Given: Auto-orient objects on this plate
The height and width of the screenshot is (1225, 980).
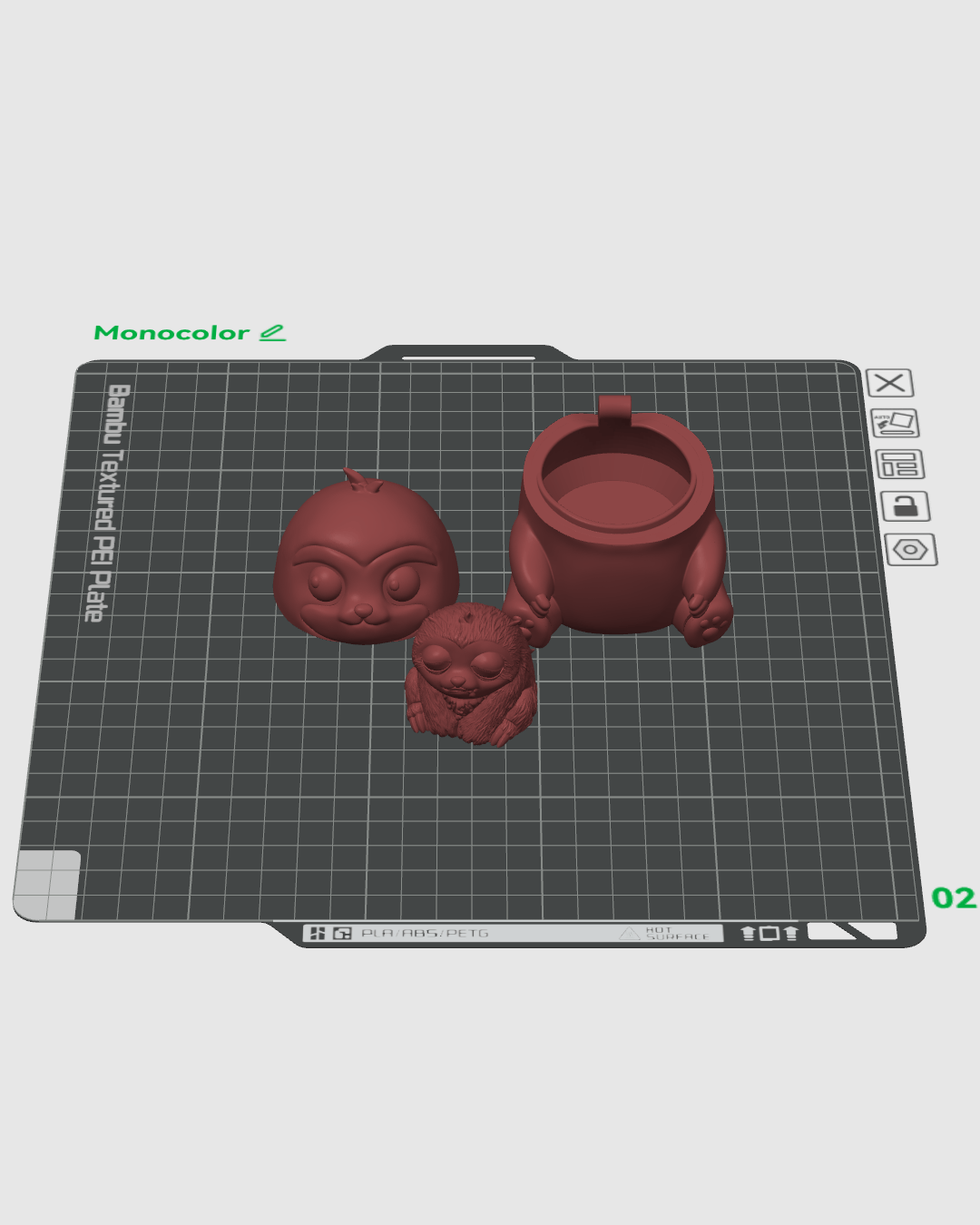Looking at the screenshot, I should tap(895, 423).
